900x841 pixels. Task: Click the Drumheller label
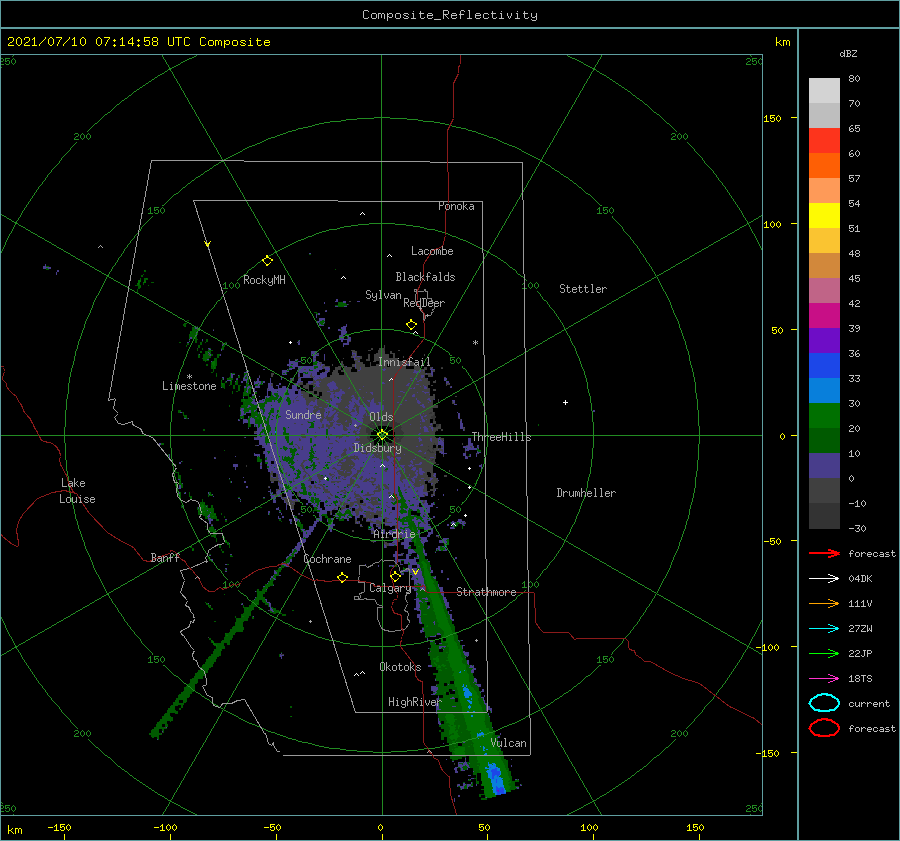point(586,493)
